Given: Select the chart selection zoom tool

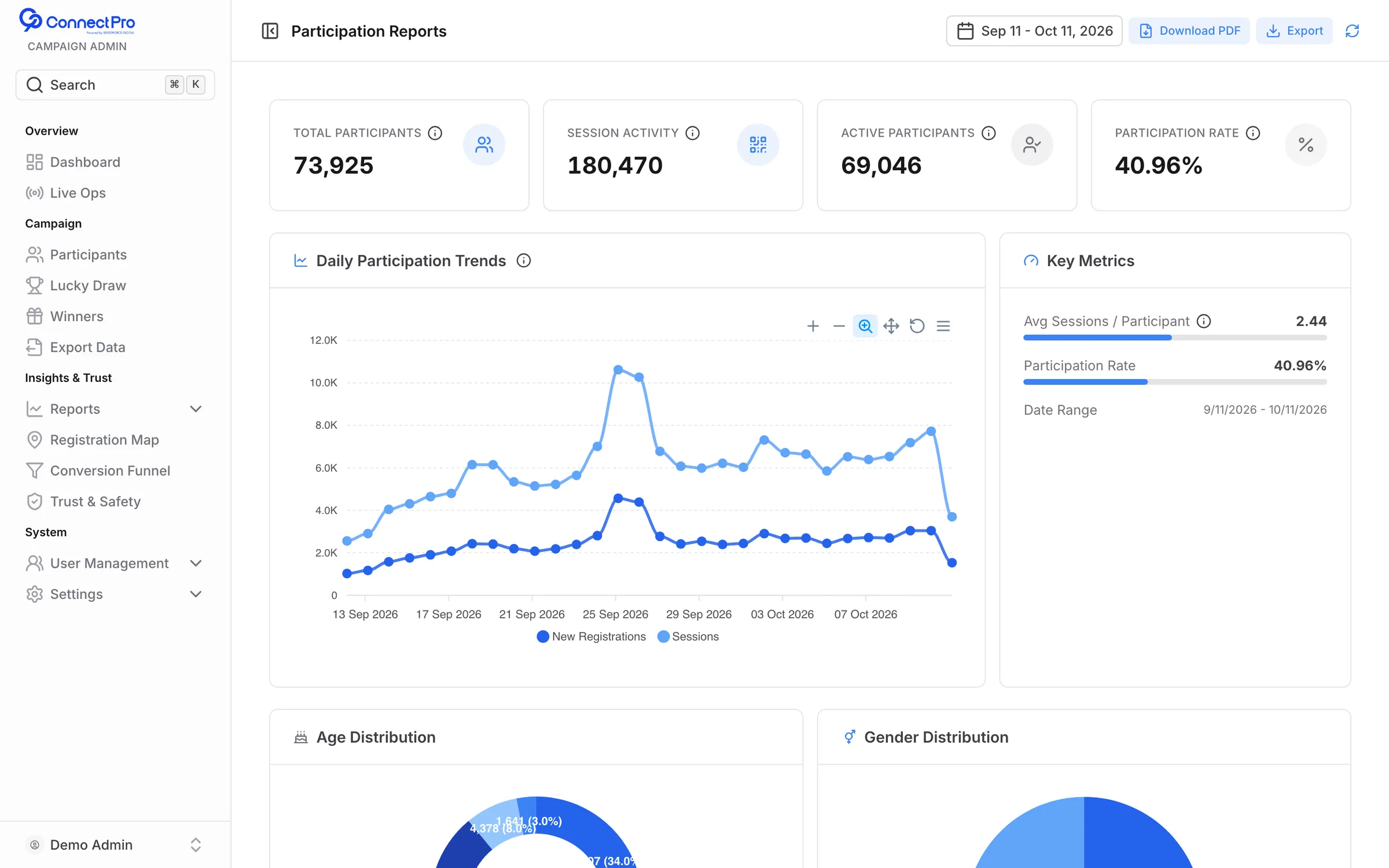Looking at the screenshot, I should click(x=865, y=326).
